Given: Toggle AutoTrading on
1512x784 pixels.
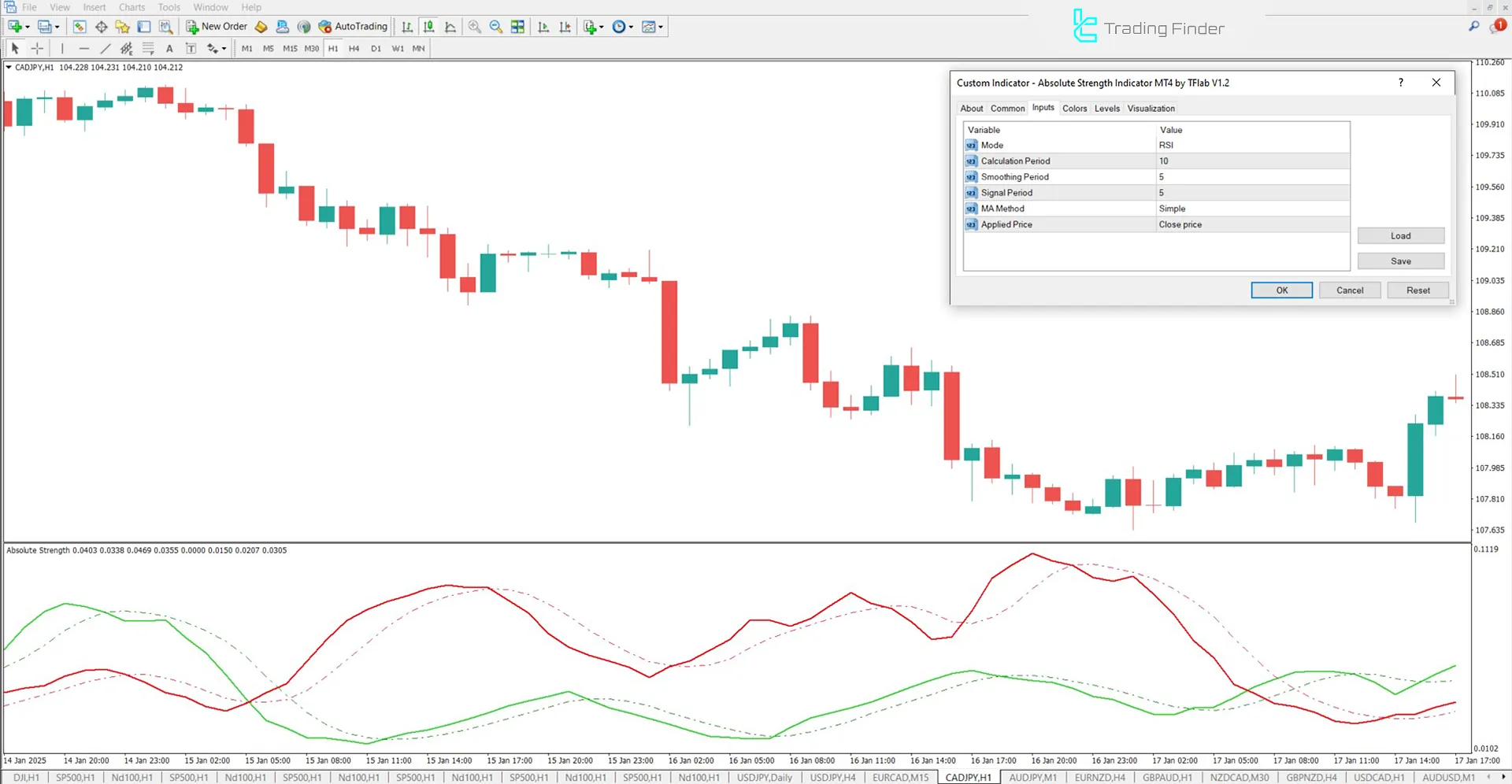Looking at the screenshot, I should (x=352, y=26).
